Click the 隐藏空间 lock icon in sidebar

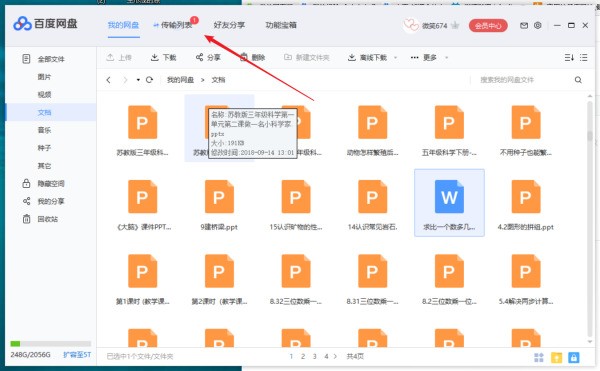tap(26, 183)
